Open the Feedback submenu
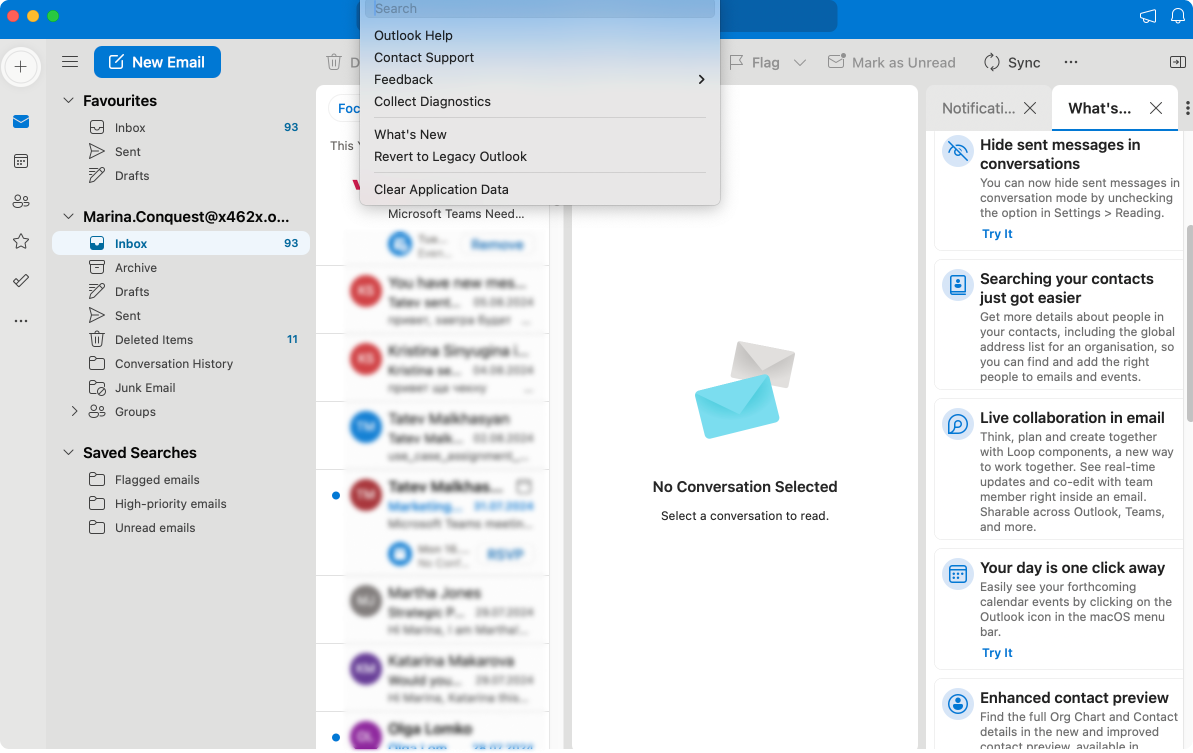The width and height of the screenshot is (1193, 753). (539, 80)
